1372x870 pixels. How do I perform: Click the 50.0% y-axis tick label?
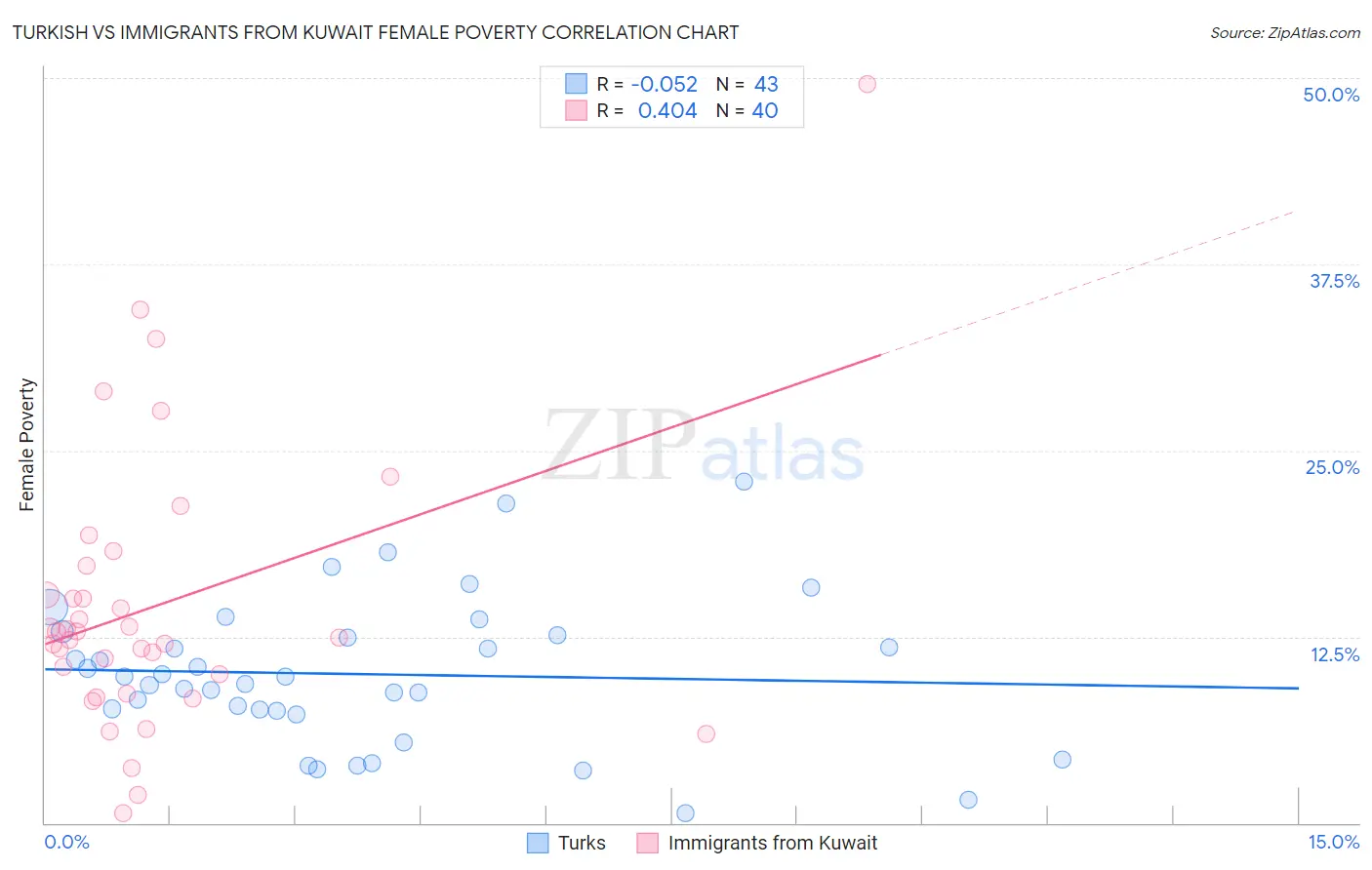[x=1331, y=95]
